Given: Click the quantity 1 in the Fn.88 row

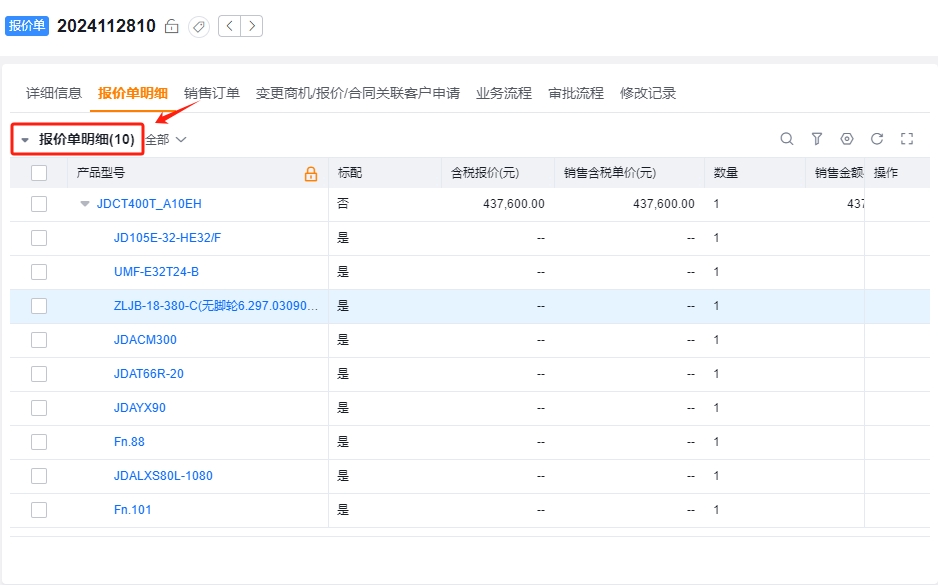Looking at the screenshot, I should click(716, 442).
